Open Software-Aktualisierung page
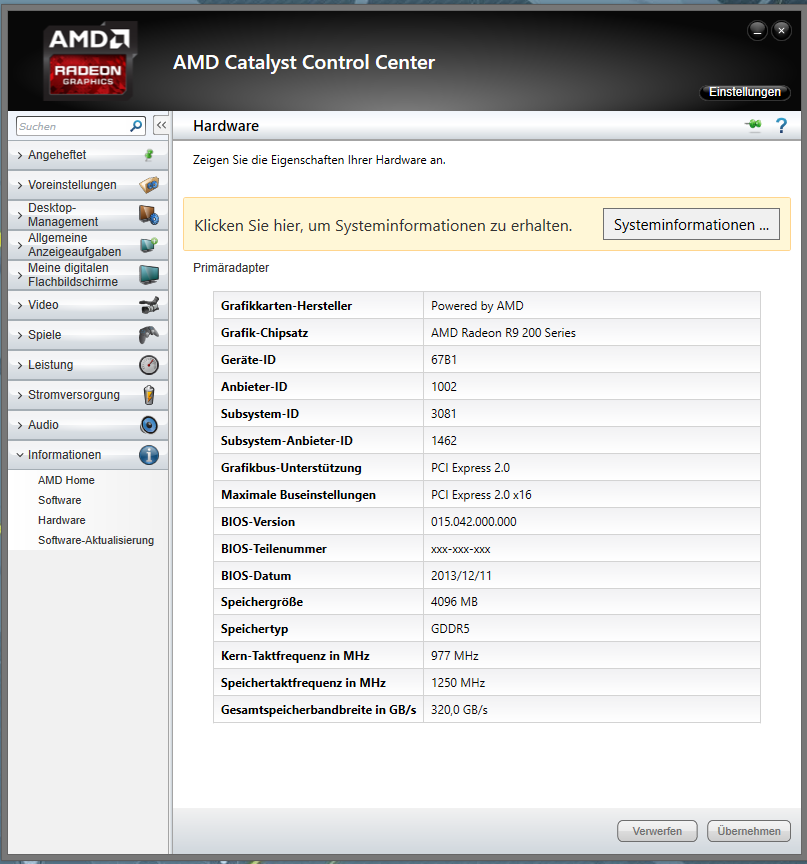807x864 pixels. (x=96, y=540)
